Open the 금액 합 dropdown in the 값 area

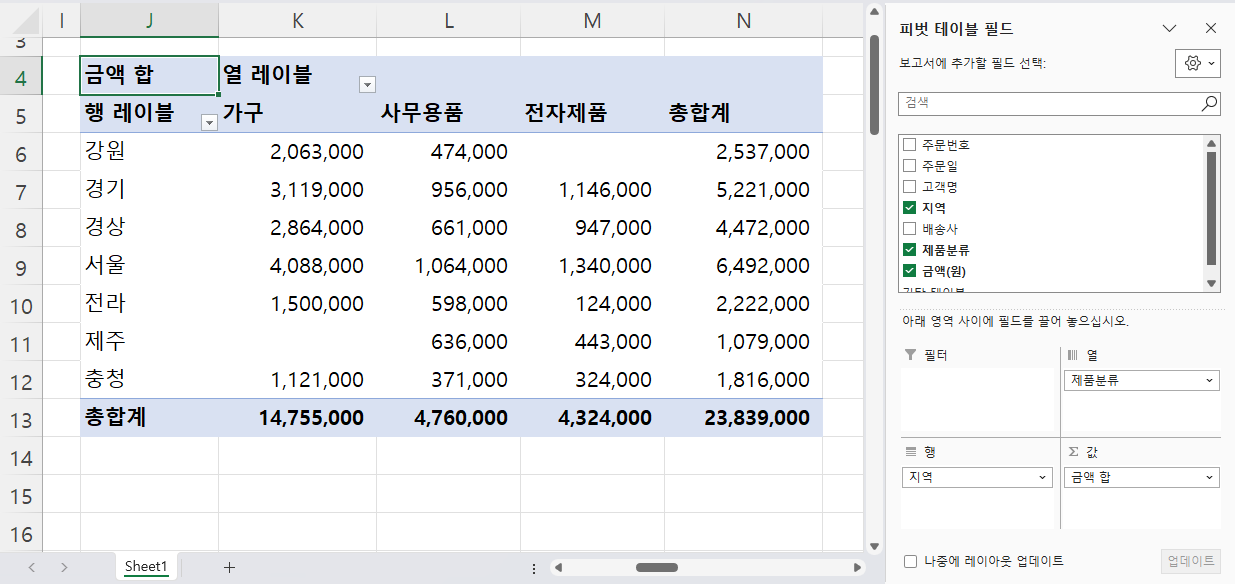(x=1208, y=477)
